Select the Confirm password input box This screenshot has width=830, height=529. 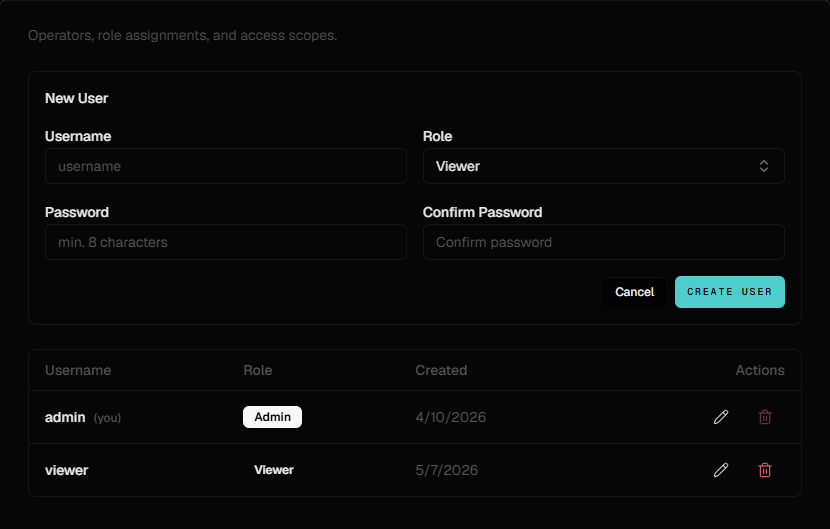[603, 242]
